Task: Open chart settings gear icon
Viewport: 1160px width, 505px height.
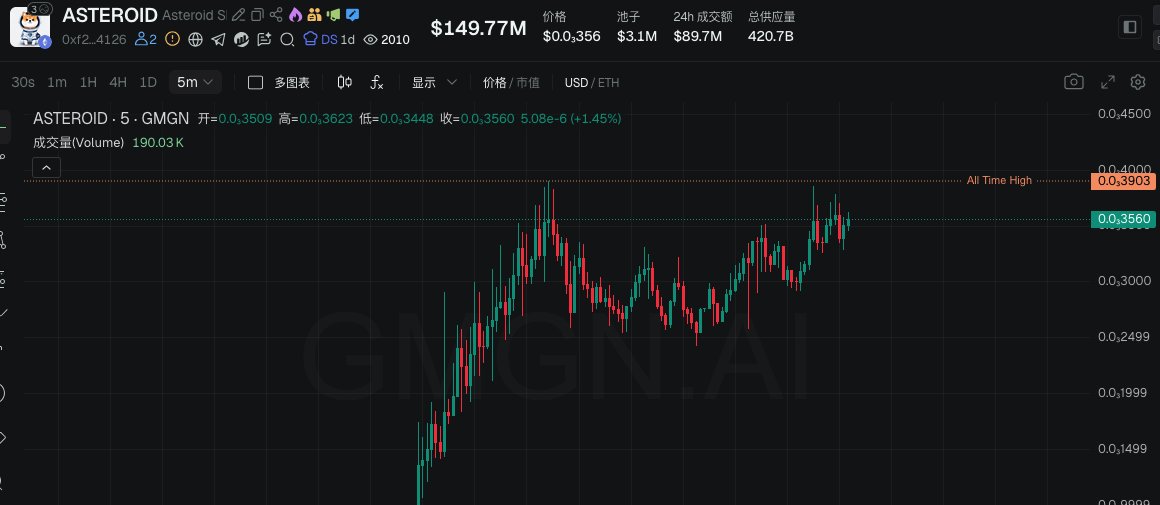Action: click(x=1138, y=82)
